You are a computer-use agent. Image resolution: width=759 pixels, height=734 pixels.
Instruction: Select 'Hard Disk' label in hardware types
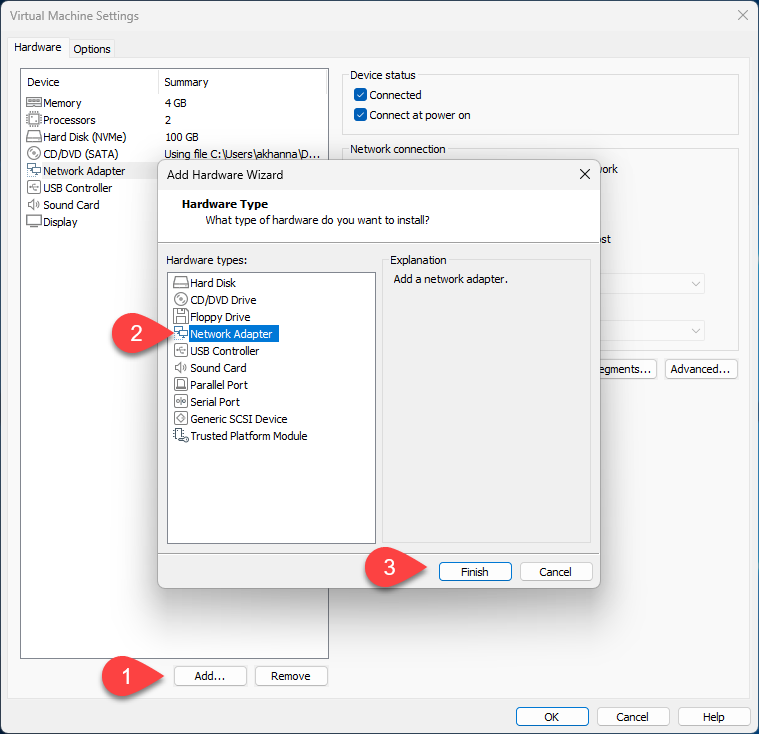213,283
